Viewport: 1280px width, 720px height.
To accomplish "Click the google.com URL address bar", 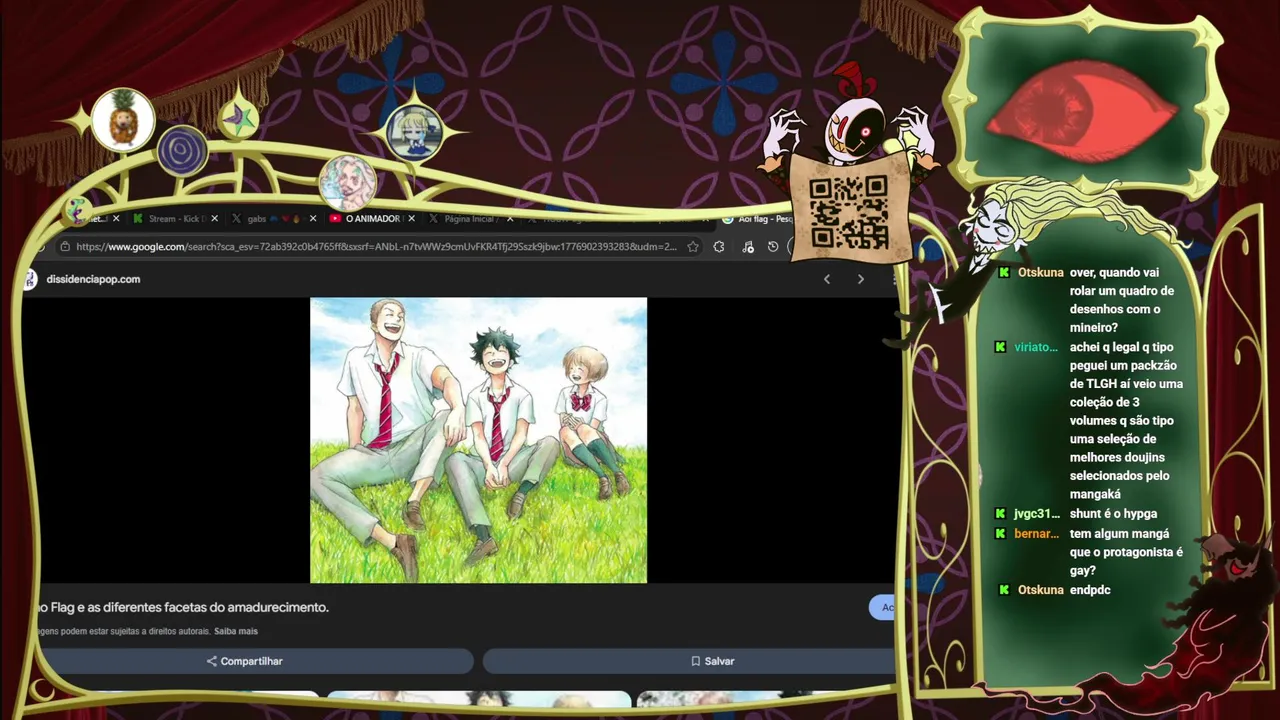I will 376,247.
